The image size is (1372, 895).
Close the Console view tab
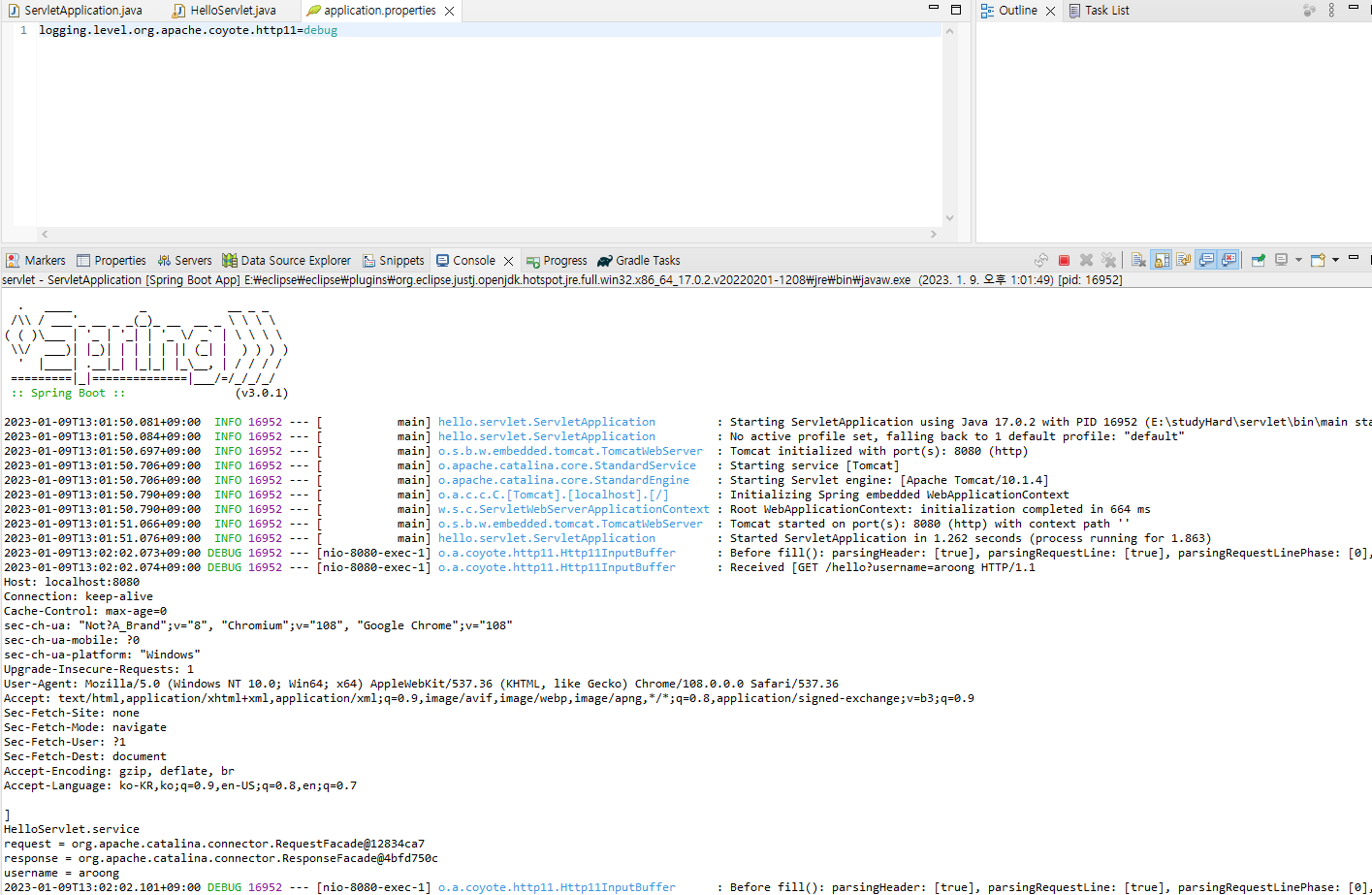click(508, 262)
